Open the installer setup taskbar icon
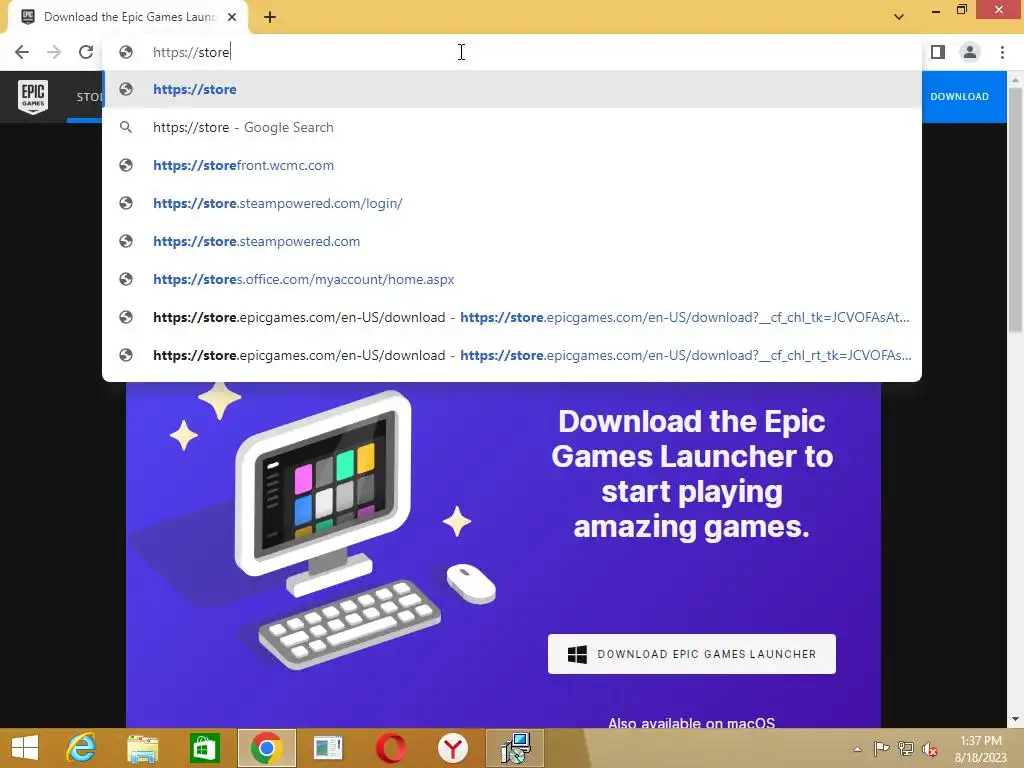 515,748
